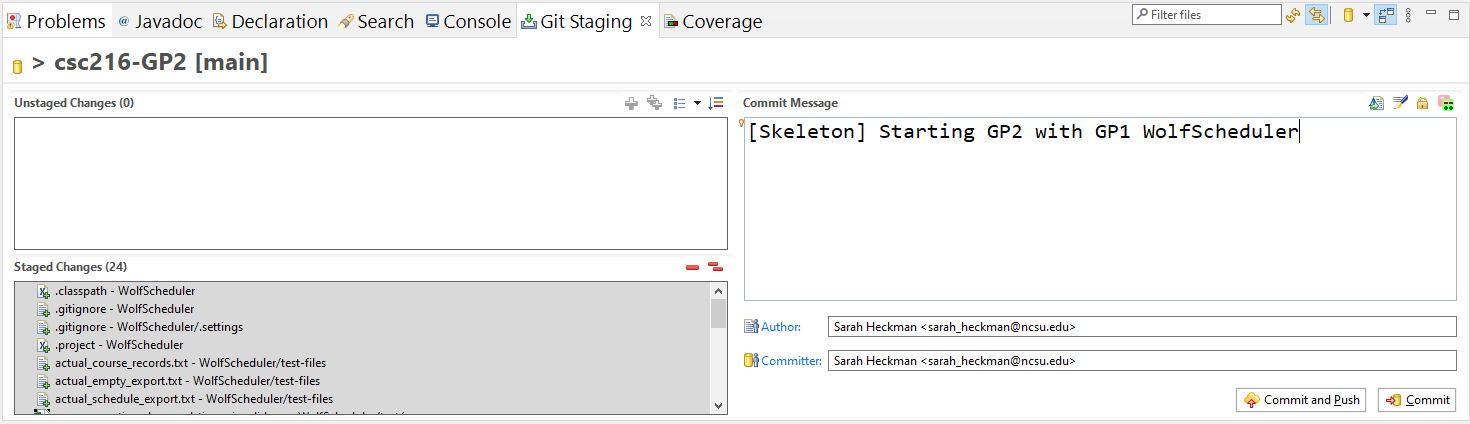Click scroll-up arrow in Staged Changes list
The image size is (1470, 424).
click(x=718, y=291)
